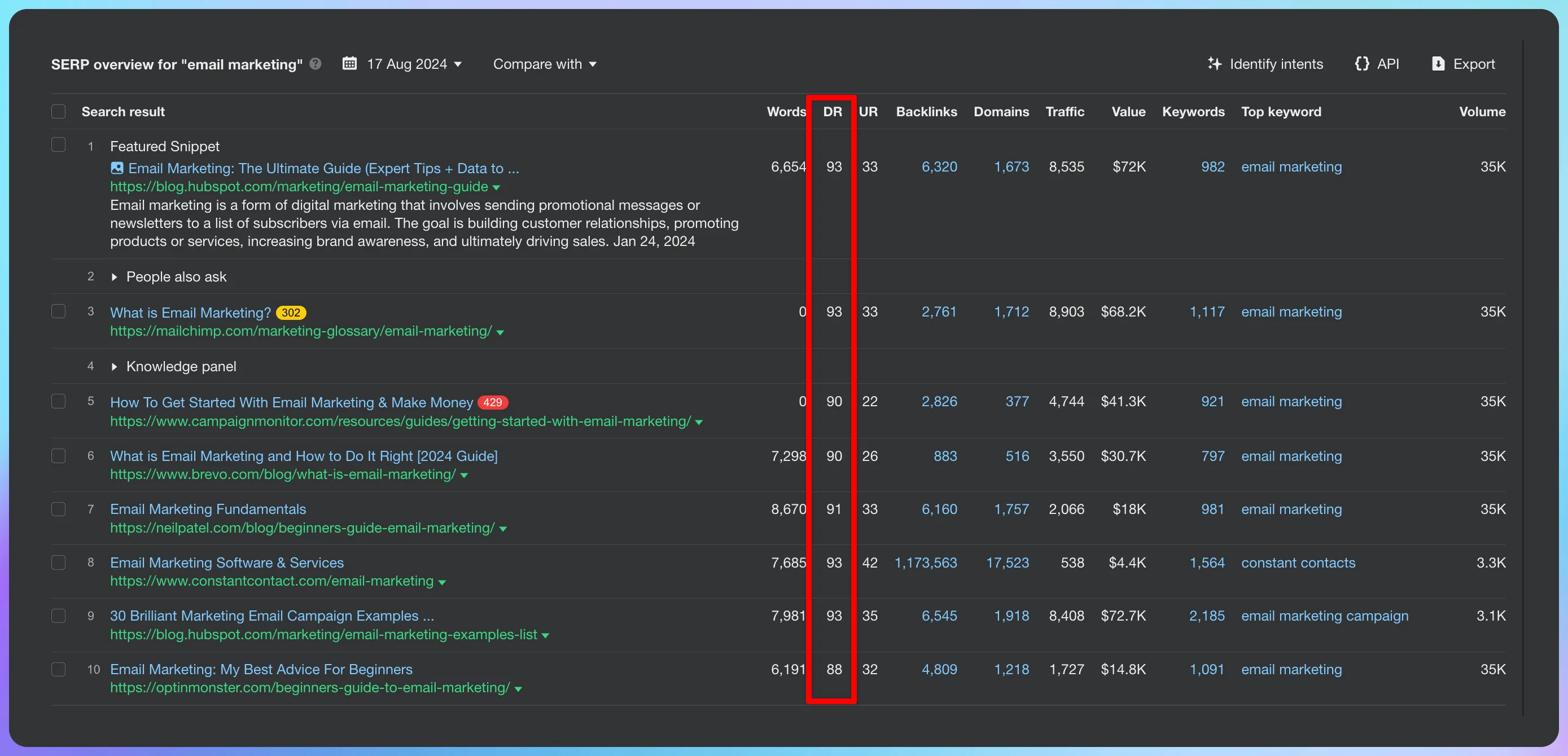
Task: Tick the checkbox for the Brevo 2024 Guide row
Action: (x=59, y=455)
